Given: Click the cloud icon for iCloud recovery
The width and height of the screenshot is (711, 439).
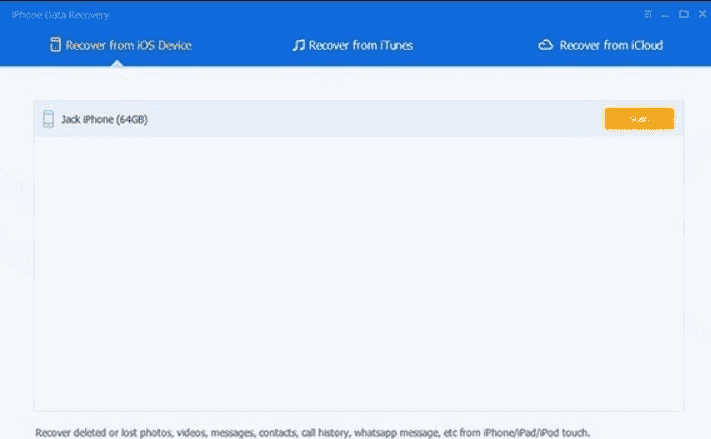Looking at the screenshot, I should tap(545, 45).
